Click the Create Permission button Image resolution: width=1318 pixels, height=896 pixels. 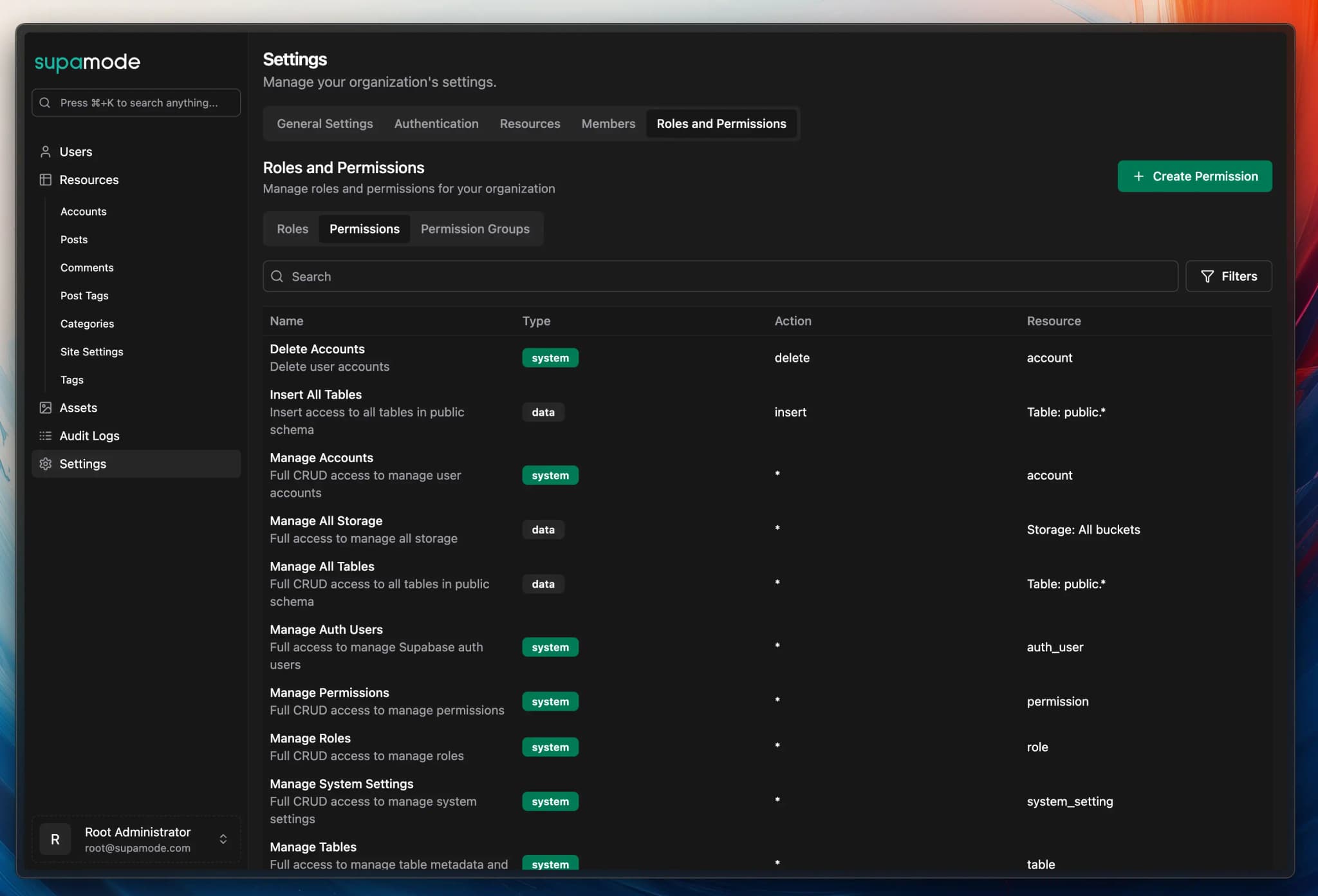pos(1194,176)
